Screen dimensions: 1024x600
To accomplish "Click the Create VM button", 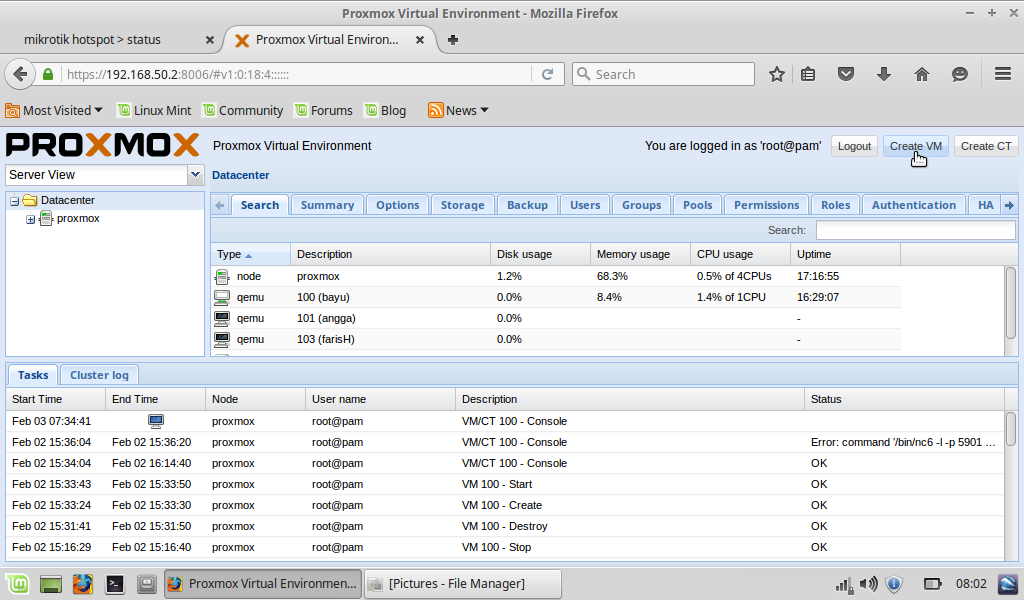I will 916,146.
